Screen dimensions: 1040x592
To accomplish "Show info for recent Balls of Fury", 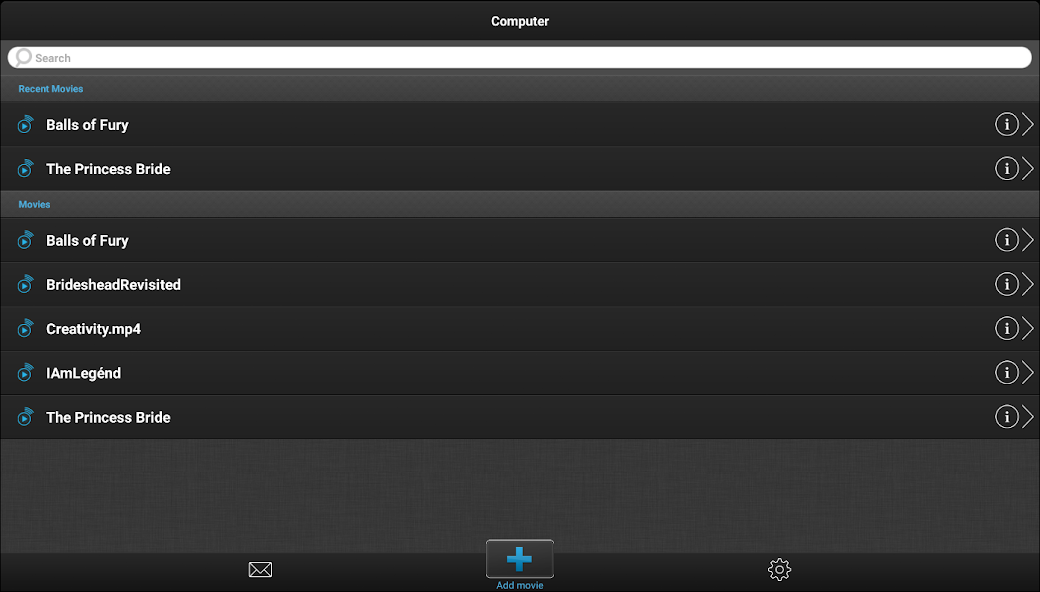I will 1006,124.
